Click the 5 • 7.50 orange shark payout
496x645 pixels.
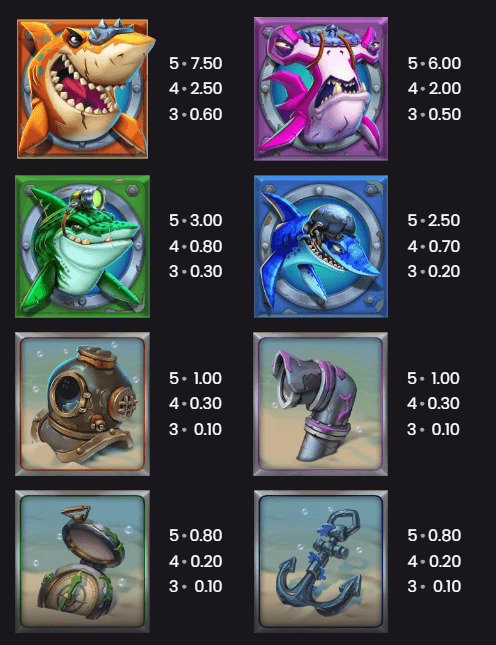tap(195, 63)
